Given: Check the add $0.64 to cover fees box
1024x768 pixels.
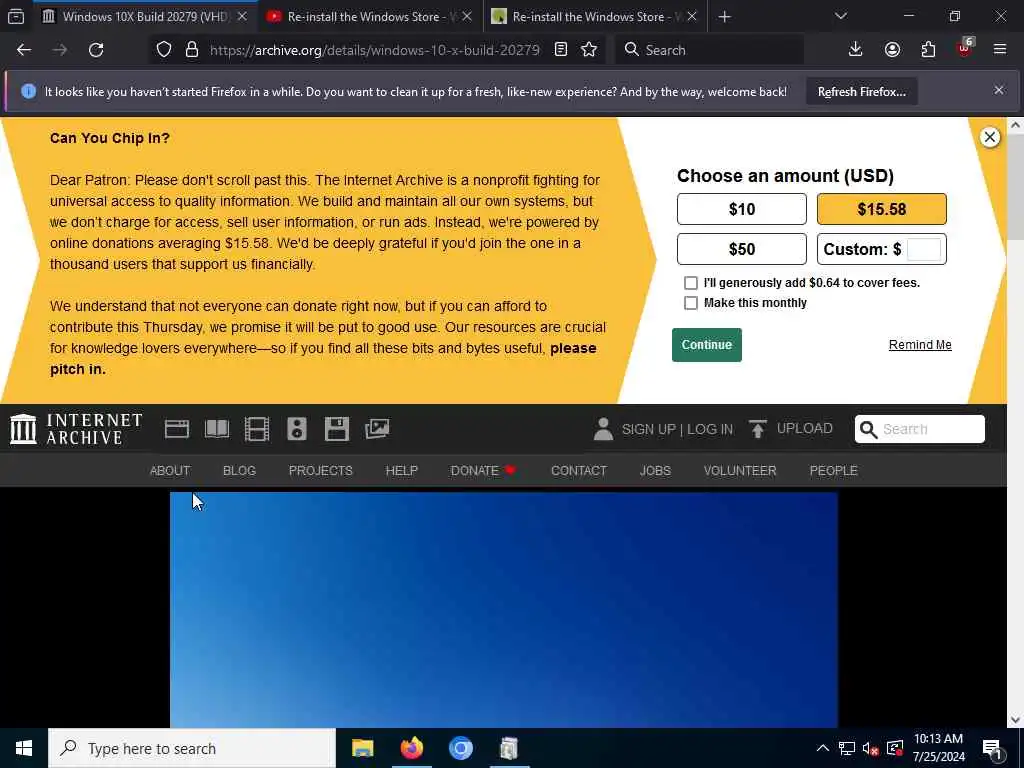Looking at the screenshot, I should click(690, 283).
